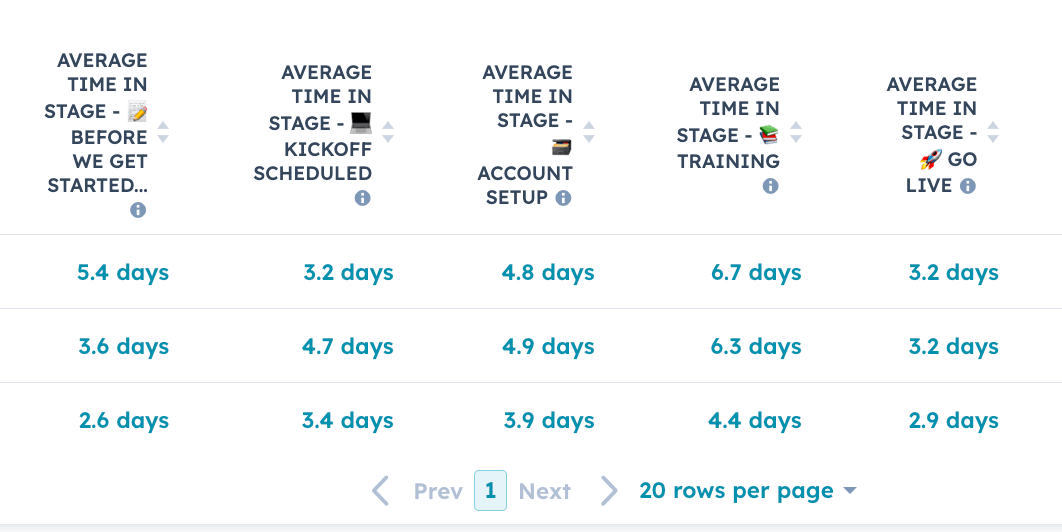Click info icon under Kickoff Scheduled header
This screenshot has width=1062, height=532.
(x=362, y=198)
